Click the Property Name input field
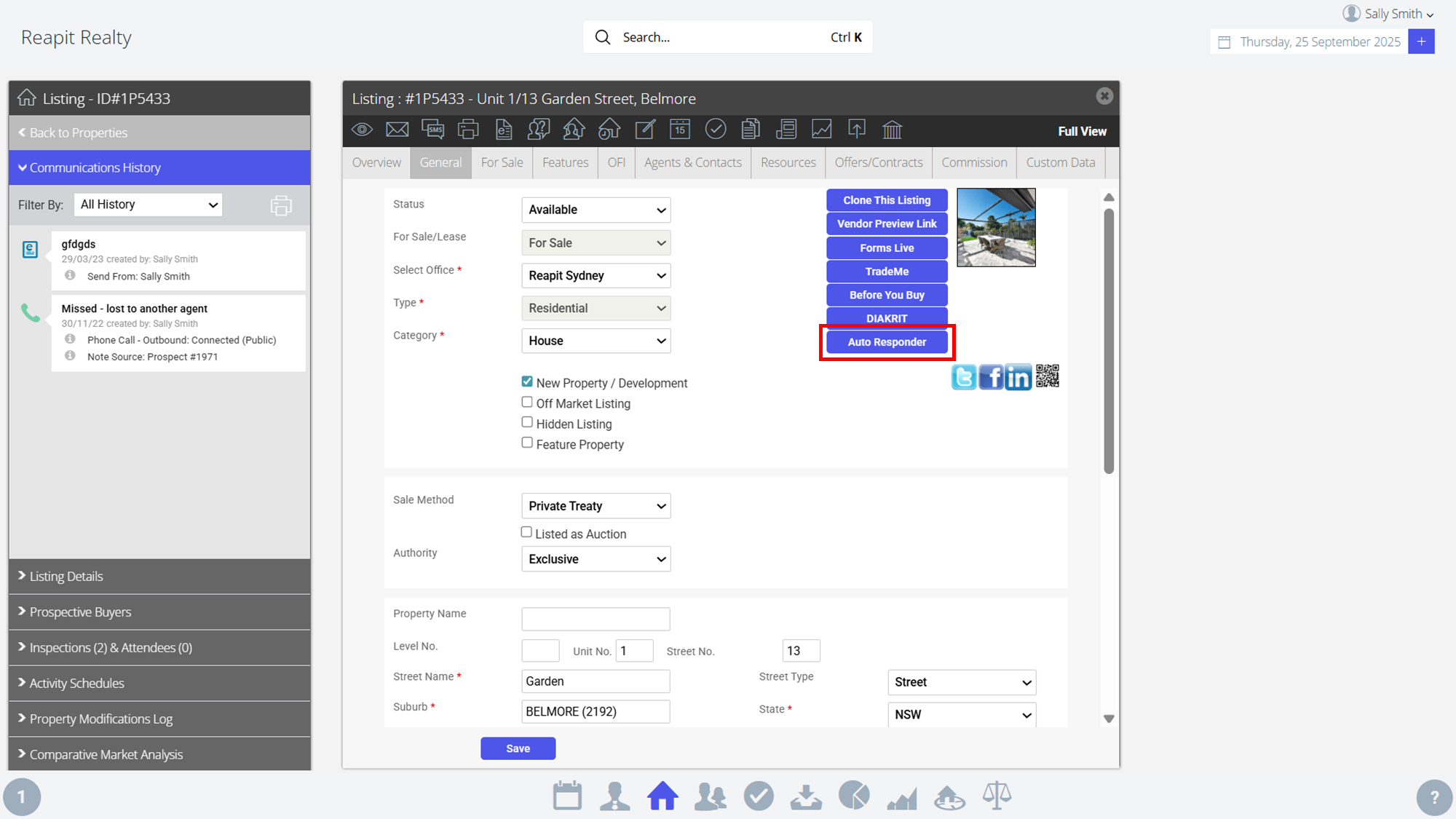Image resolution: width=1456 pixels, height=819 pixels. [596, 619]
